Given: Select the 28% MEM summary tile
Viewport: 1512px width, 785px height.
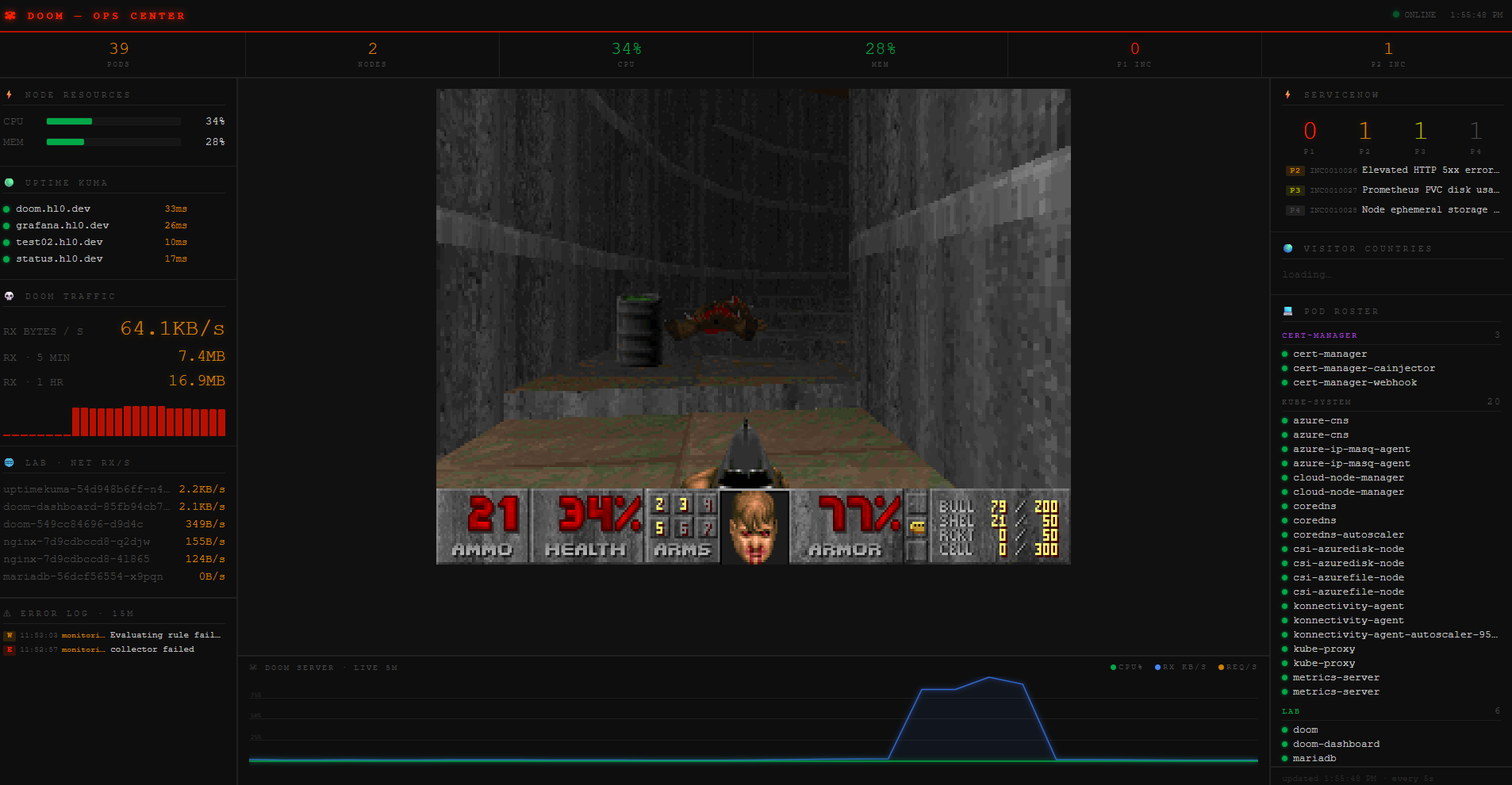Looking at the screenshot, I should click(x=880, y=55).
